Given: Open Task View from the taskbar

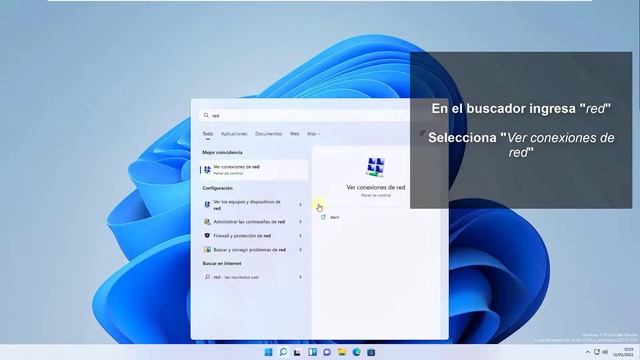Looking at the screenshot, I should click(298, 352).
